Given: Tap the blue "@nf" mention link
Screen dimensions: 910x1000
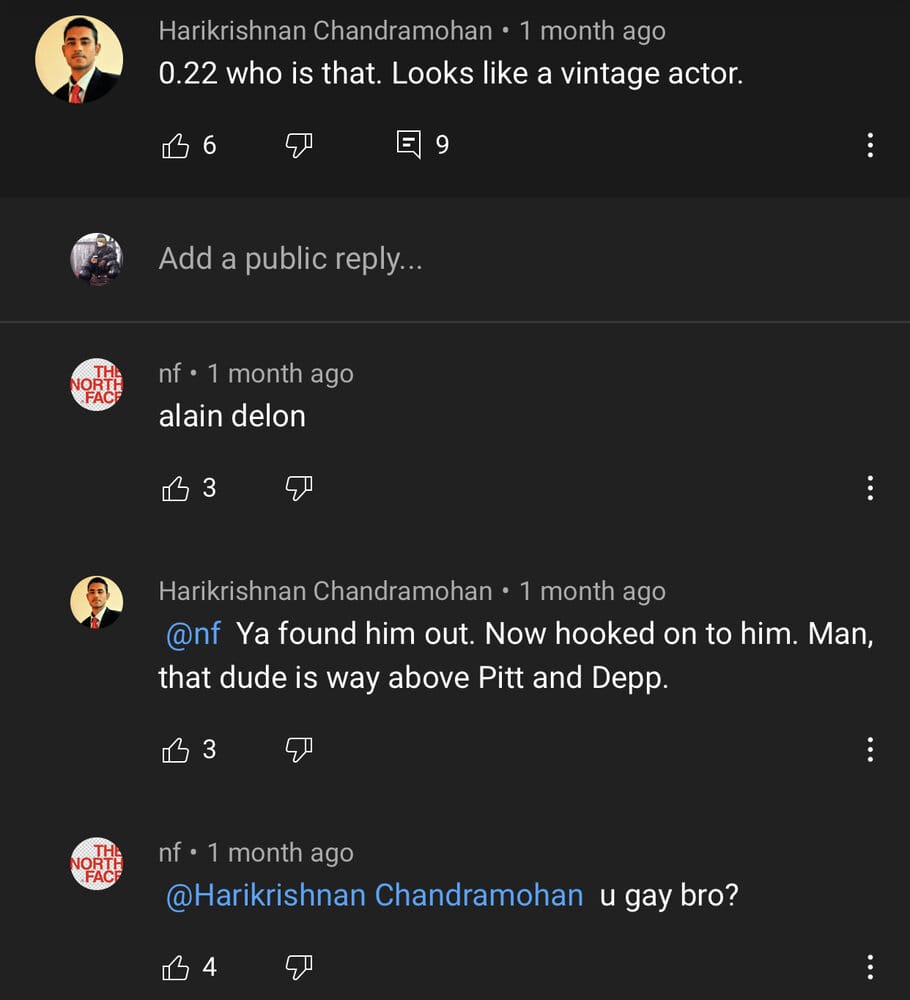Looking at the screenshot, I should pos(193,634).
